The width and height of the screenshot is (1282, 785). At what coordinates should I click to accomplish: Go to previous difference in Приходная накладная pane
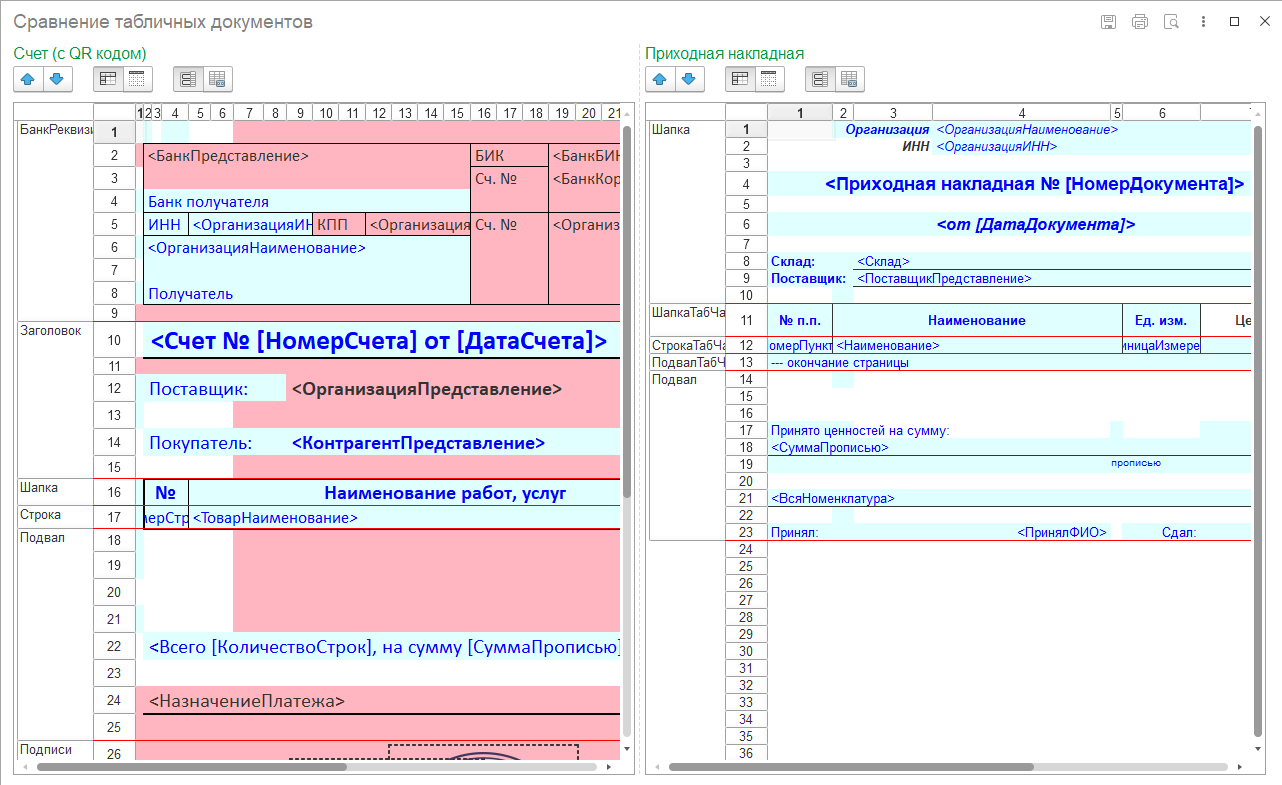coord(660,79)
